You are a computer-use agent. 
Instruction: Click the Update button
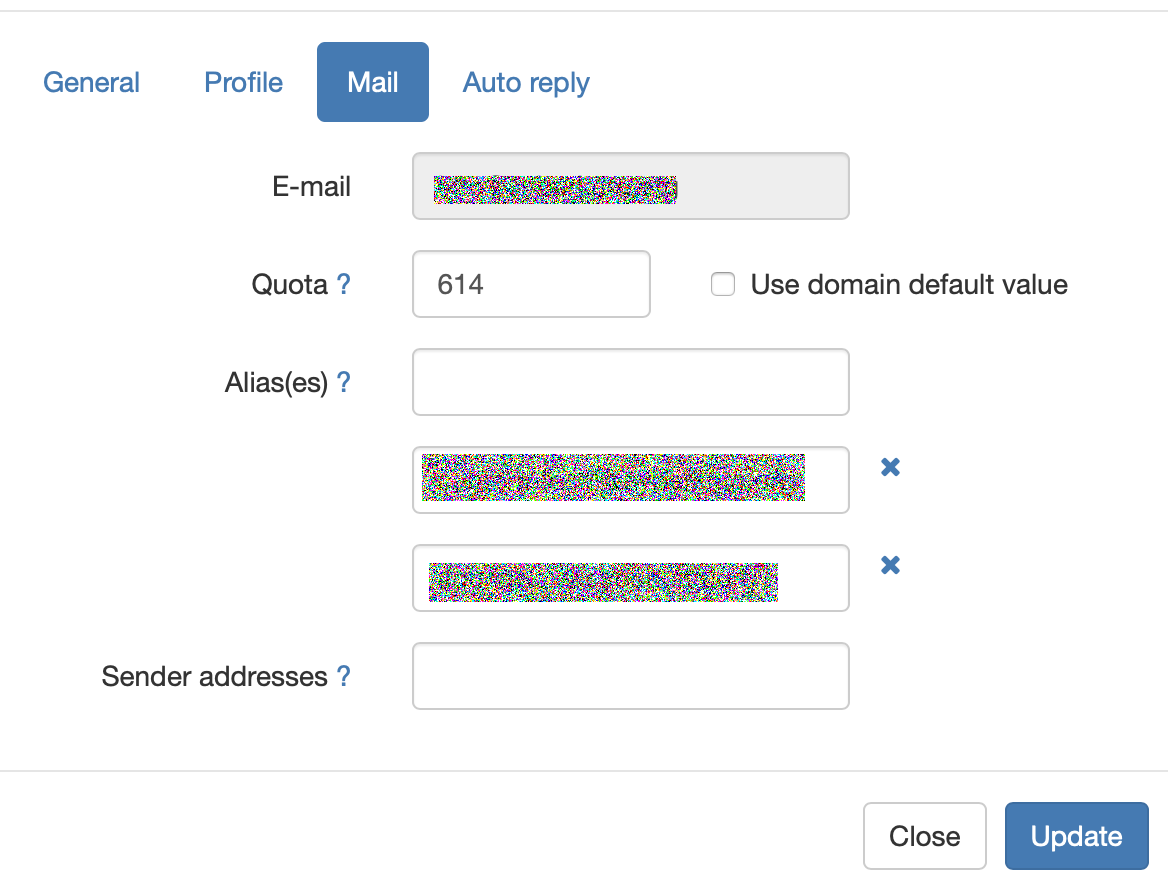pos(1076,836)
